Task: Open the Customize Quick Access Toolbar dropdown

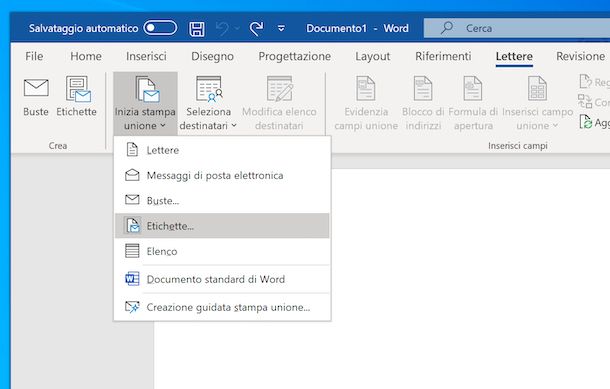Action: coord(281,28)
